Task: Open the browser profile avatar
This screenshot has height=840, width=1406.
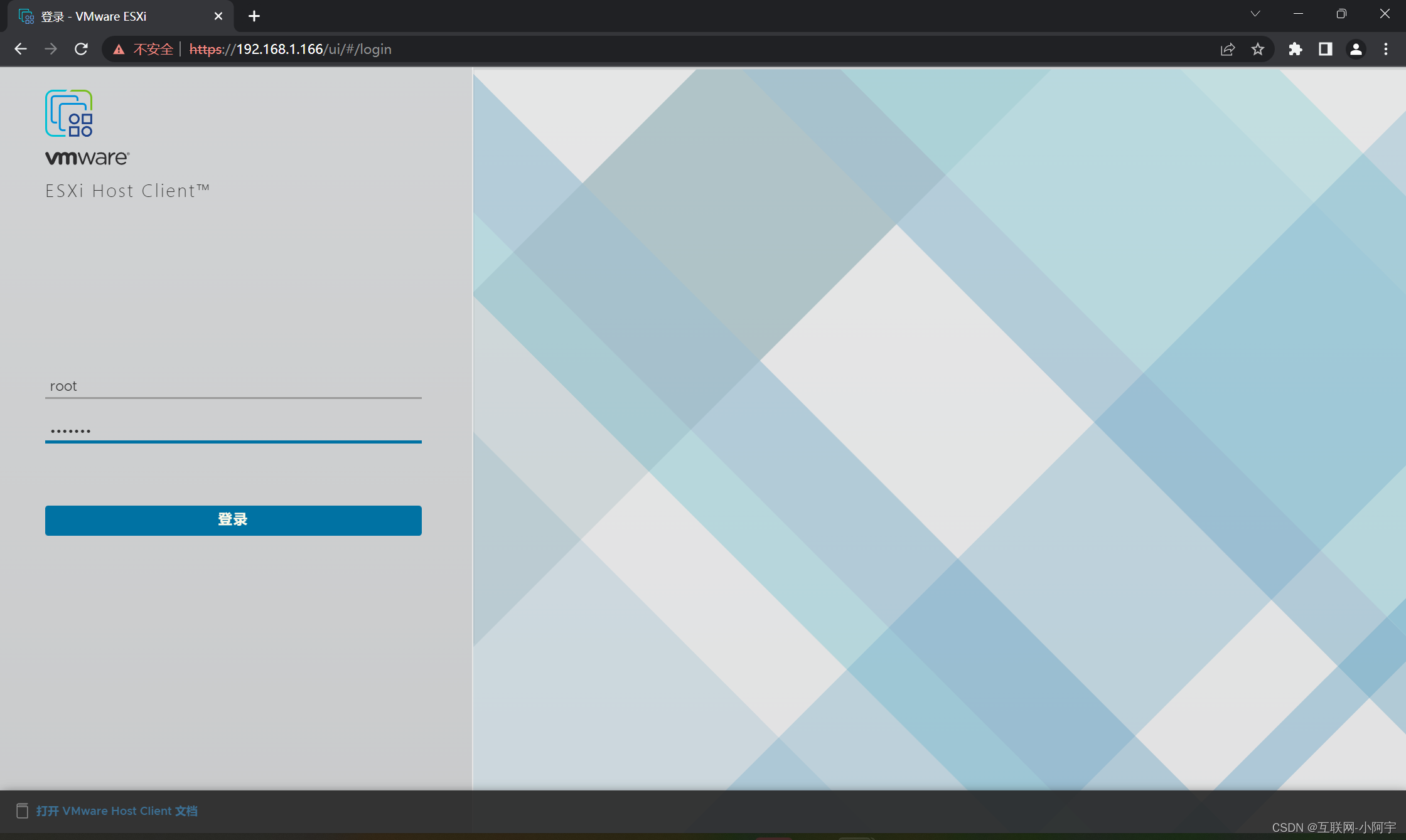Action: 1355,49
